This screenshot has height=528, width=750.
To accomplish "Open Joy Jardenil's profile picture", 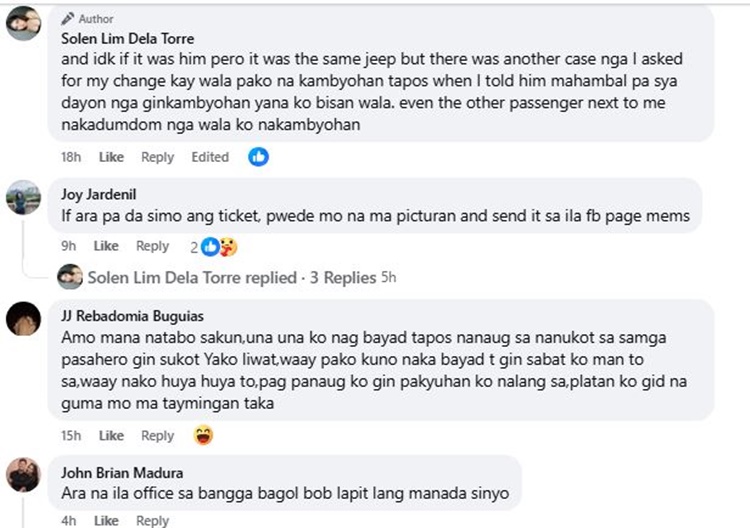I will (23, 196).
